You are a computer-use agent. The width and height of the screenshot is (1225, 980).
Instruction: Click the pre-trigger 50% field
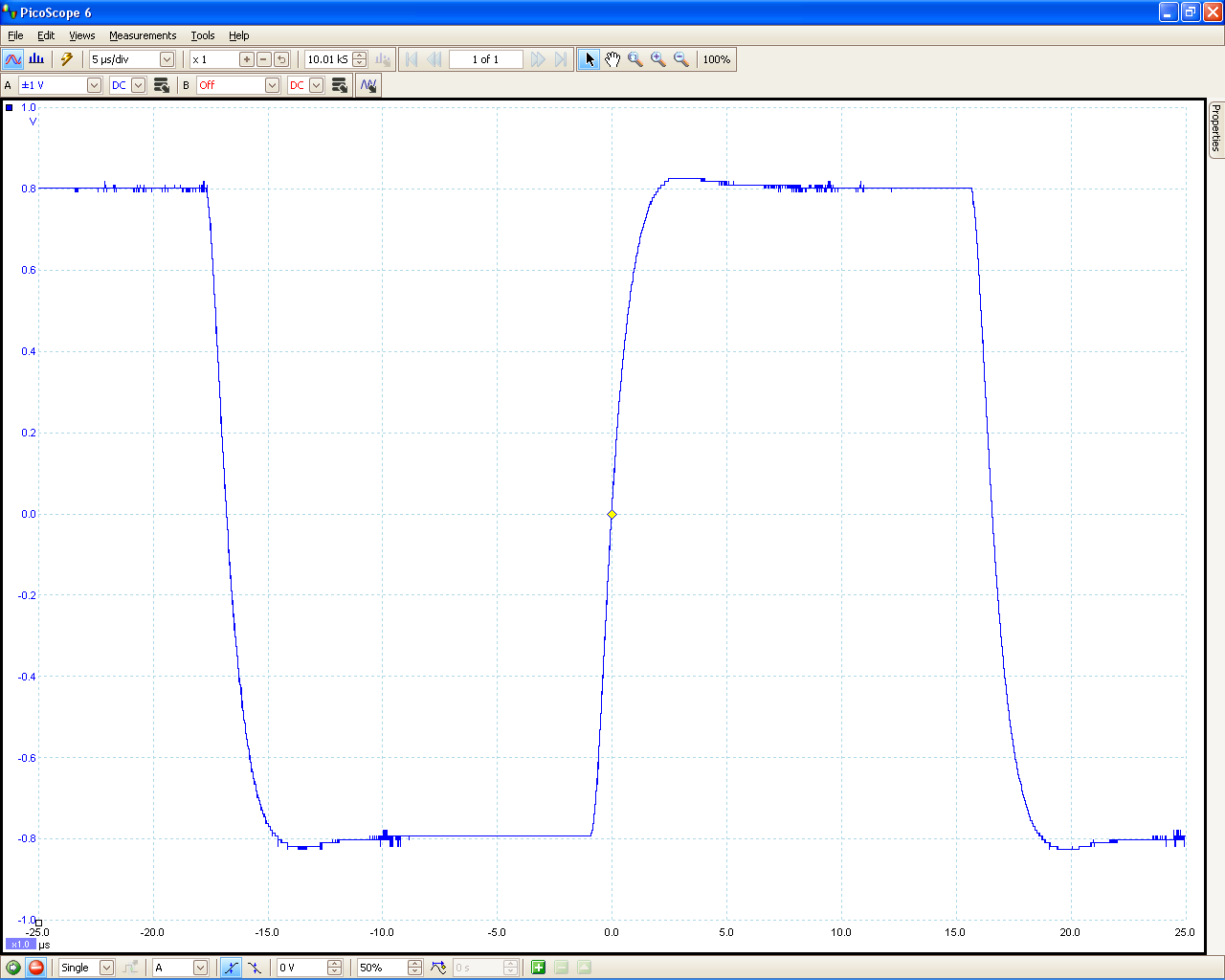click(382, 968)
